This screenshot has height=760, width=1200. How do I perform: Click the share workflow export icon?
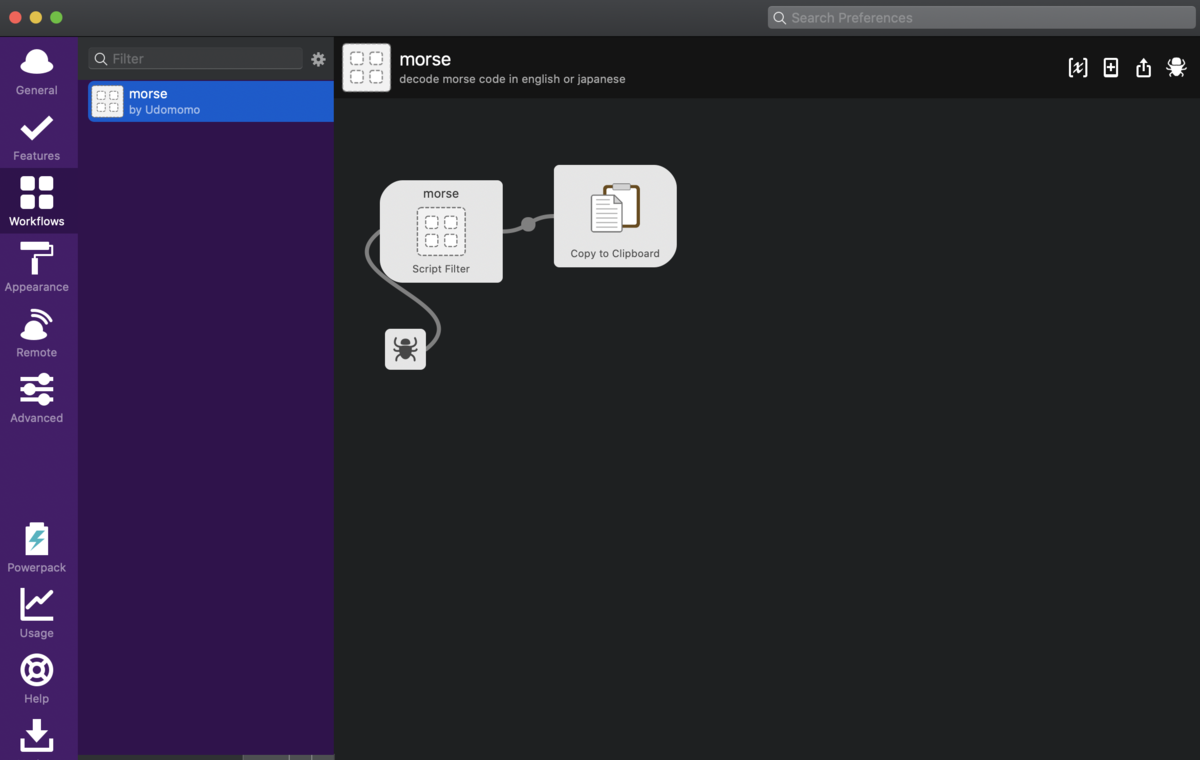1144,67
